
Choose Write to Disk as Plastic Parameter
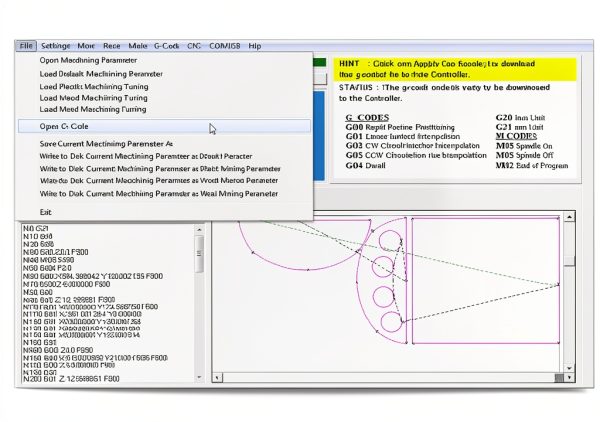point(160,169)
